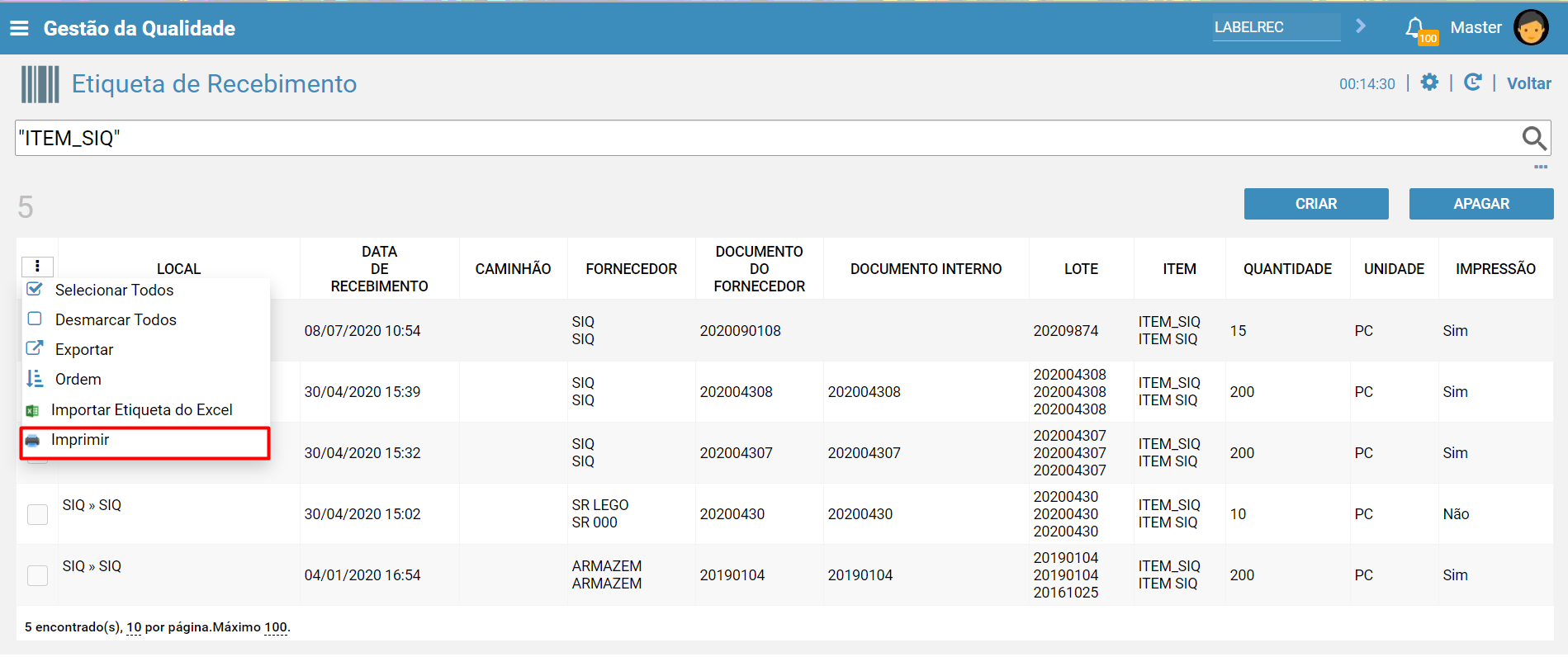Sort by QUANTIDADE column header
Viewport: 1568px width, 657px height.
coord(1287,269)
